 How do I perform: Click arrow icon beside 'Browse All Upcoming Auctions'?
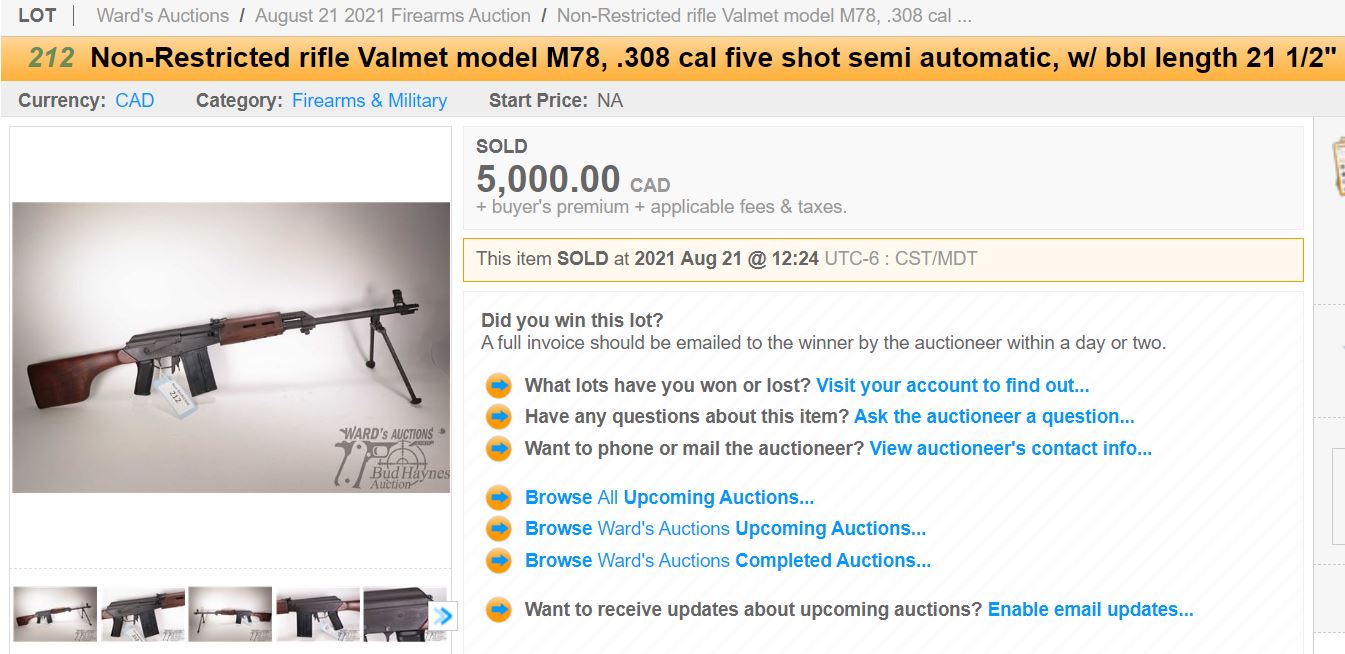tap(498, 498)
